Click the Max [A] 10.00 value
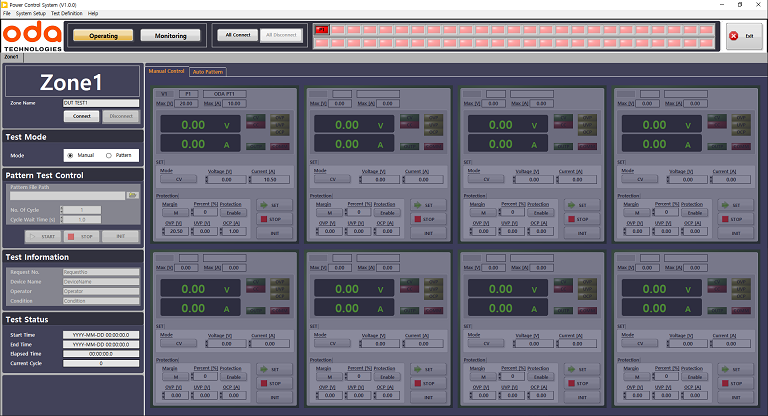 coord(234,103)
